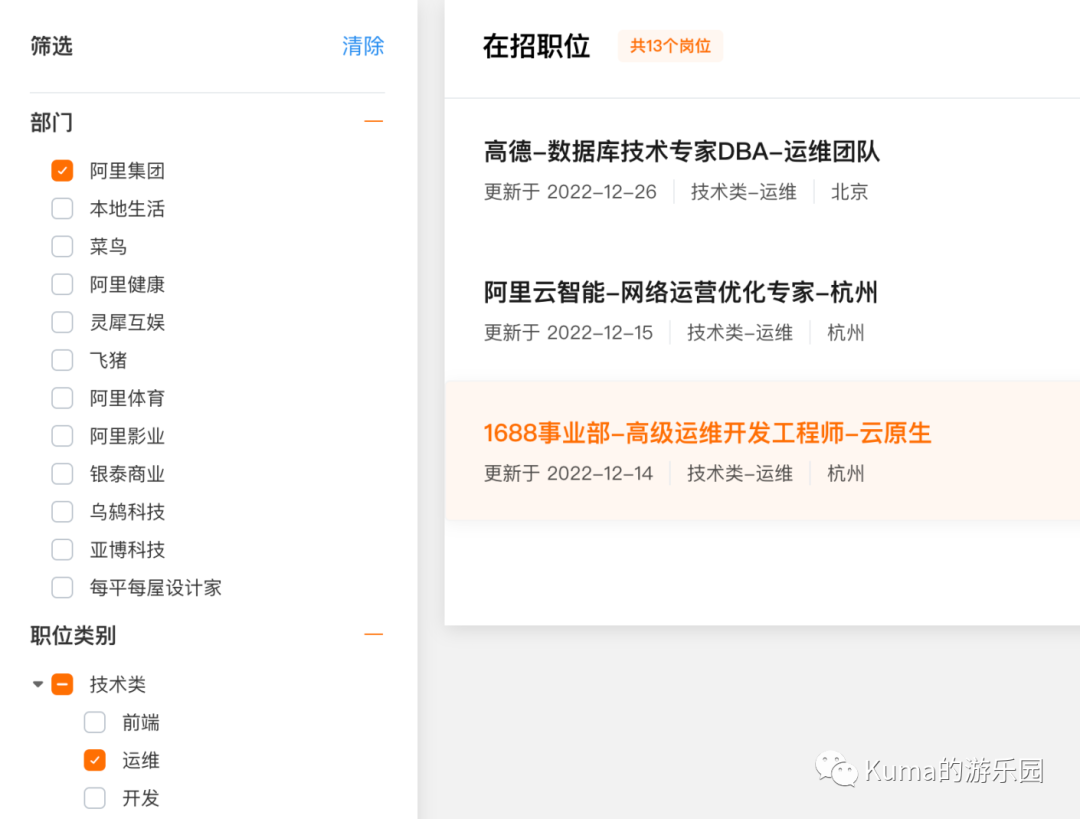
Task: Check the 本地生活 department checkbox
Action: point(62,209)
